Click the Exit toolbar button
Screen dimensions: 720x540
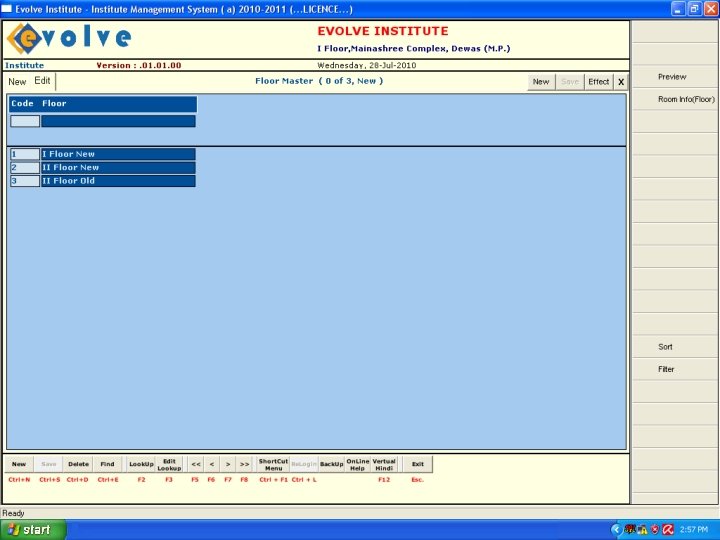point(417,464)
